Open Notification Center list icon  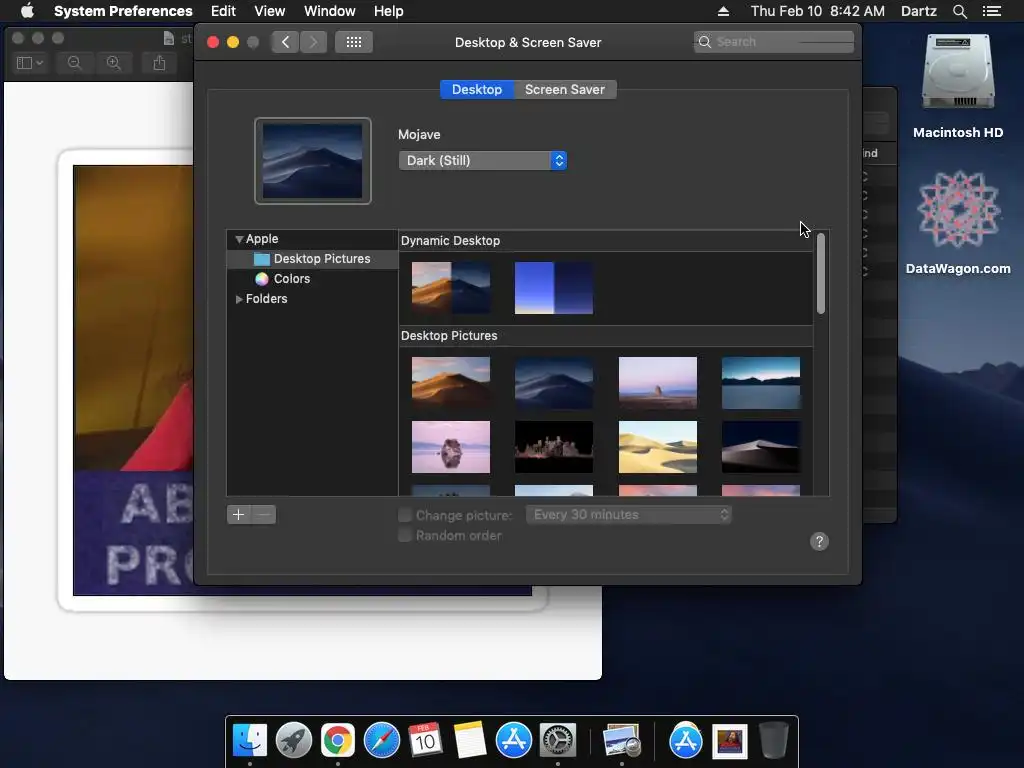(992, 11)
